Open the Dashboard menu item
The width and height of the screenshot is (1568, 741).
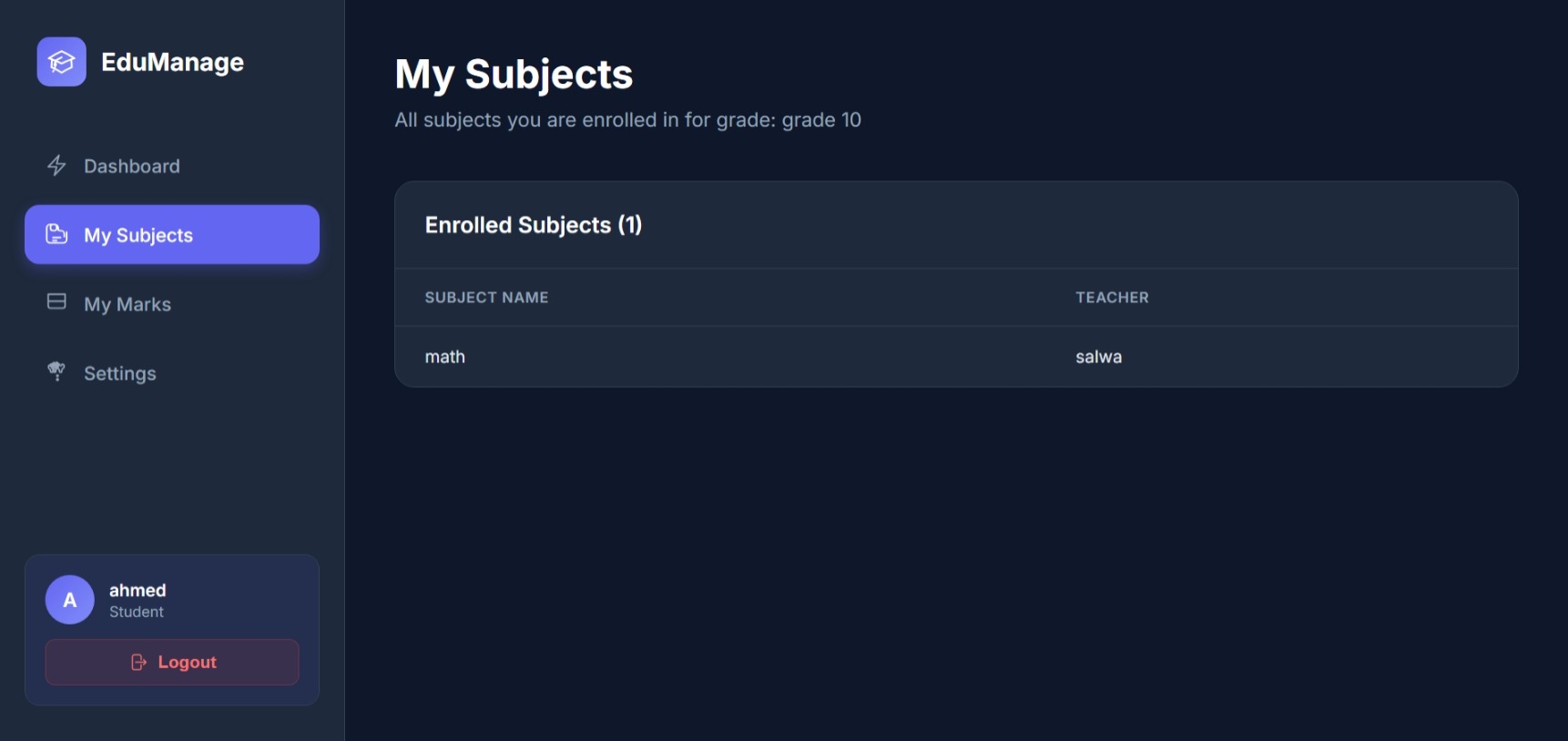132,167
